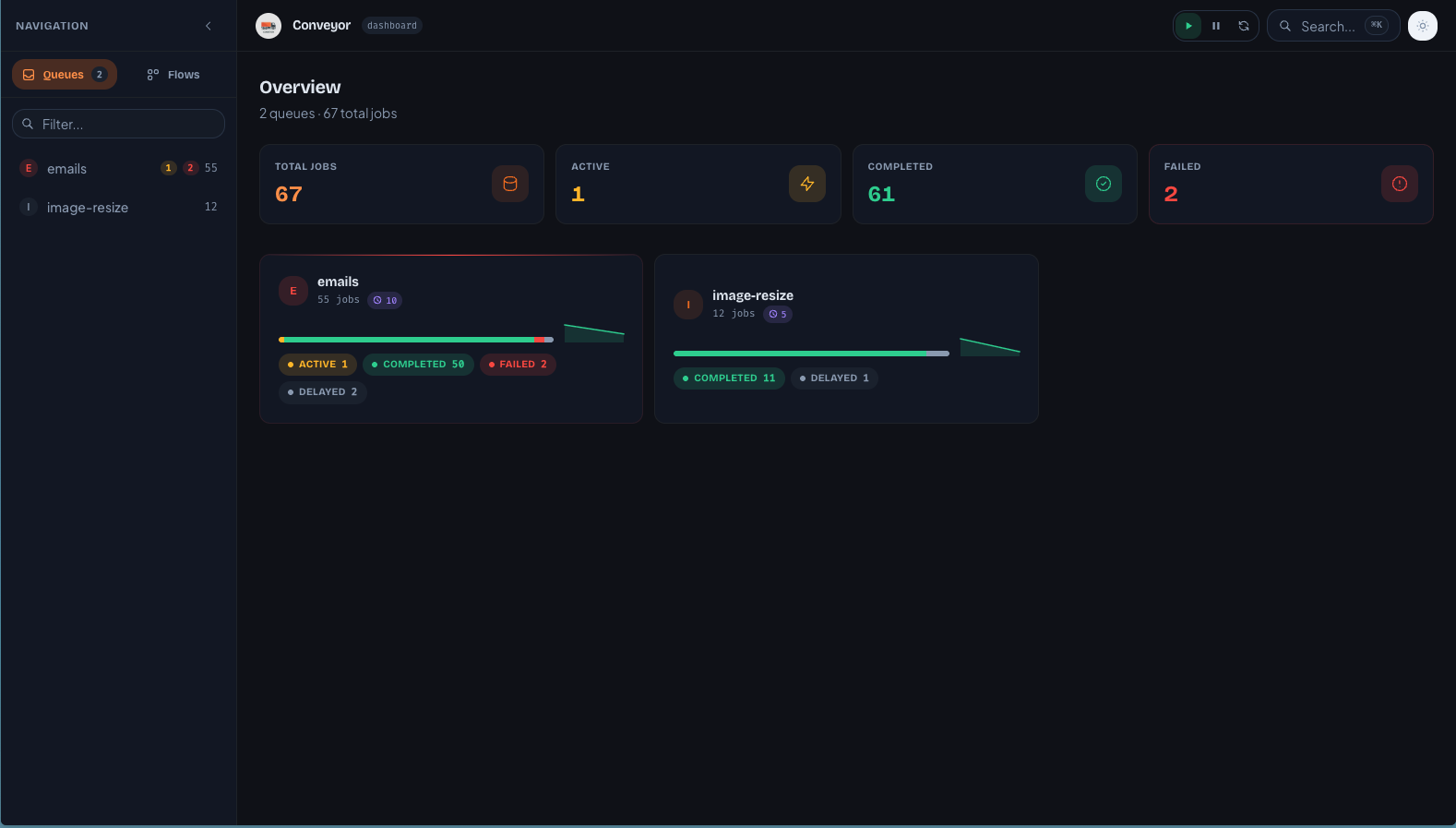Click the emails queue progress bar
Image resolution: width=1456 pixels, height=828 pixels.
pos(415,340)
